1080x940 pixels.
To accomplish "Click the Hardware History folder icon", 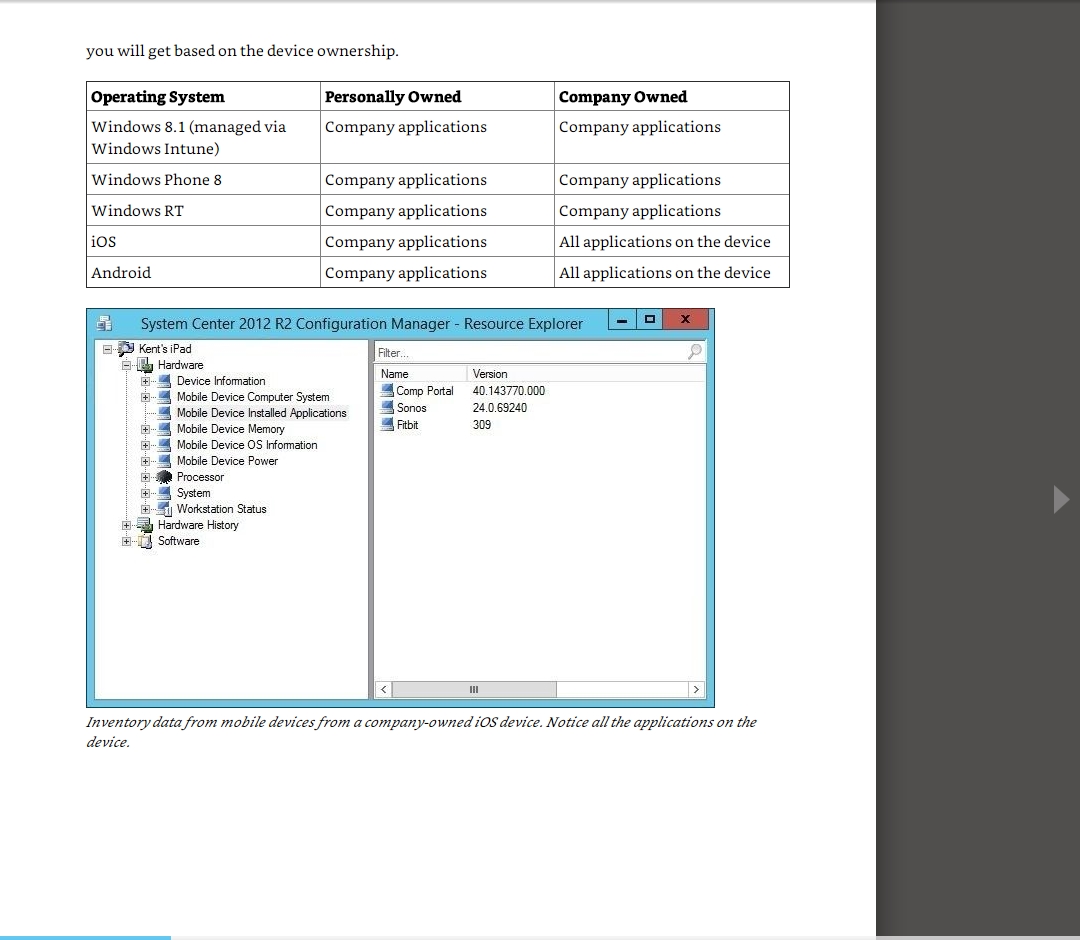I will coord(147,525).
